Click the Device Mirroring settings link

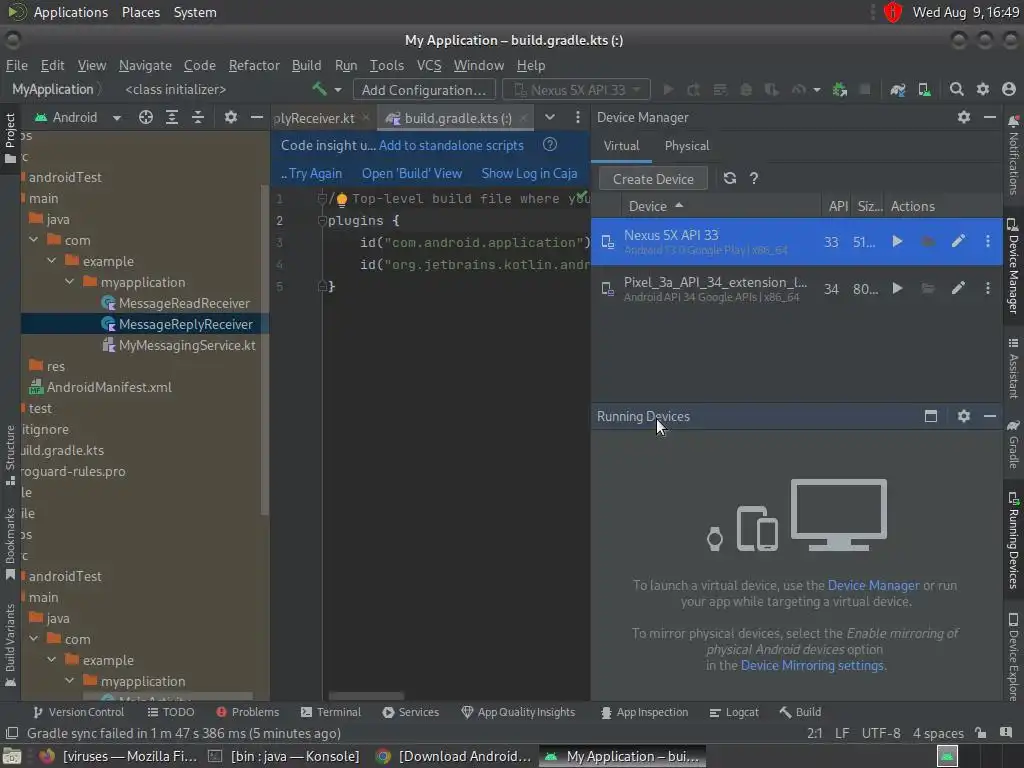pos(812,665)
